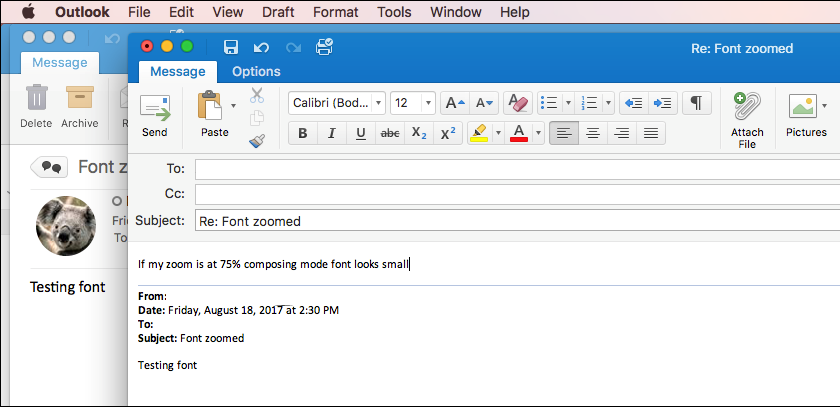Decrease font size with small A icon
The height and width of the screenshot is (407, 840).
click(484, 103)
